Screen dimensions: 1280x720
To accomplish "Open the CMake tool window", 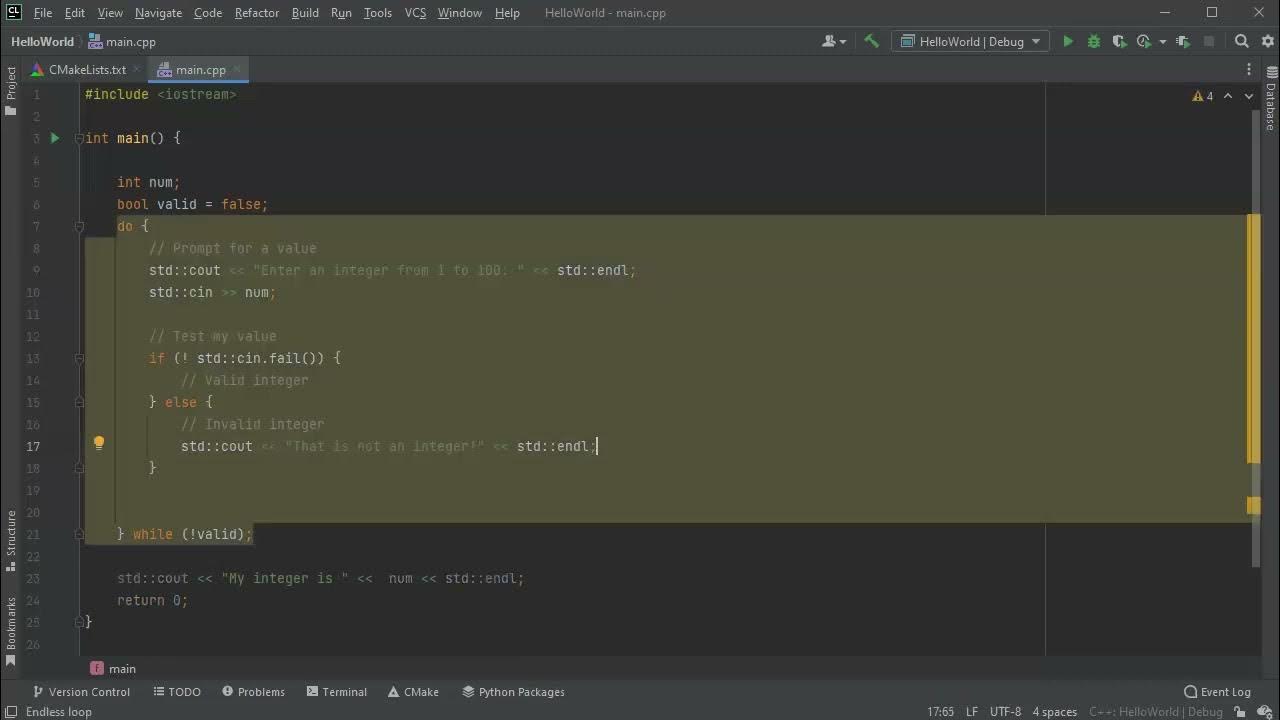I will point(412,692).
